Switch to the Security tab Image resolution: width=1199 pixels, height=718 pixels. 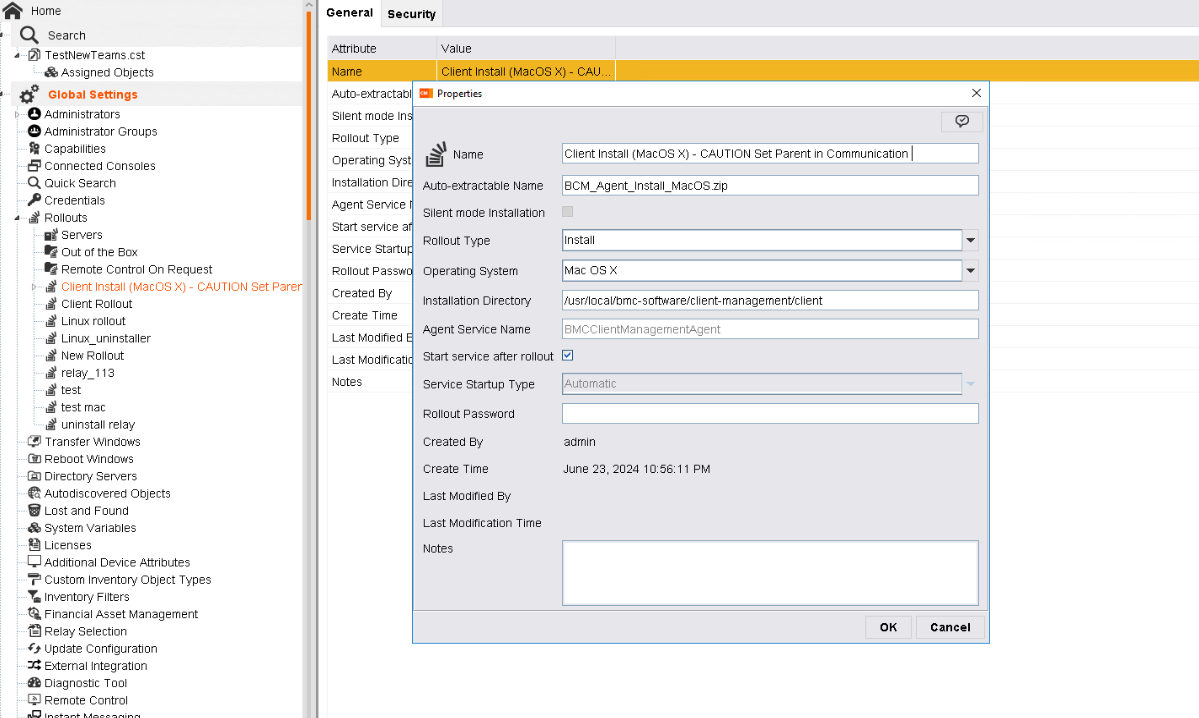click(x=411, y=14)
